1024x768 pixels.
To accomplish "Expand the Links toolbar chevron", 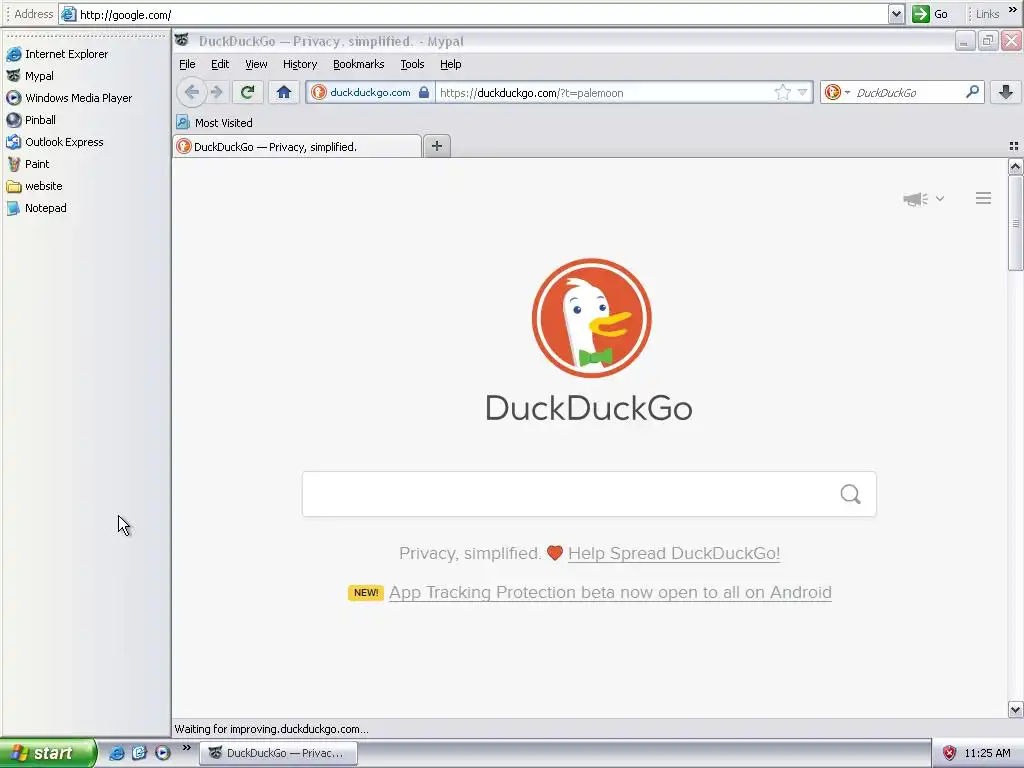I will click(1013, 10).
